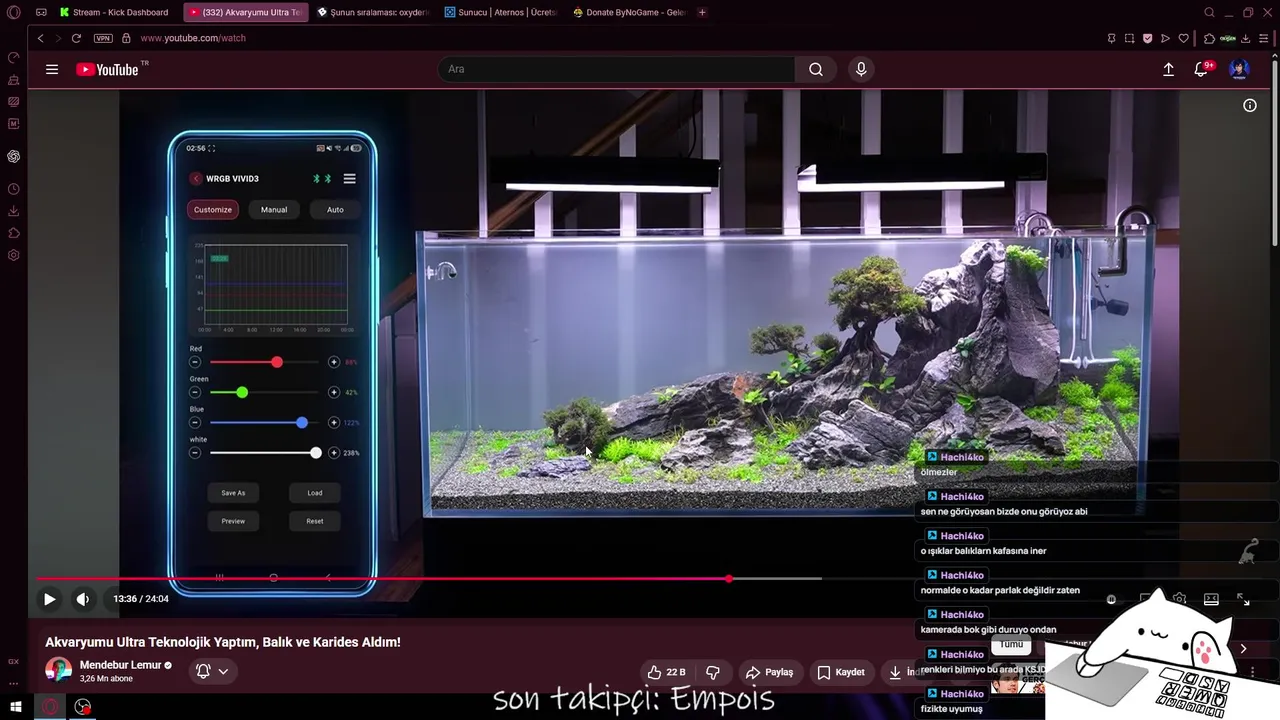Start voice search with the microphone
Screen dimensions: 1280x720
pos(861,69)
